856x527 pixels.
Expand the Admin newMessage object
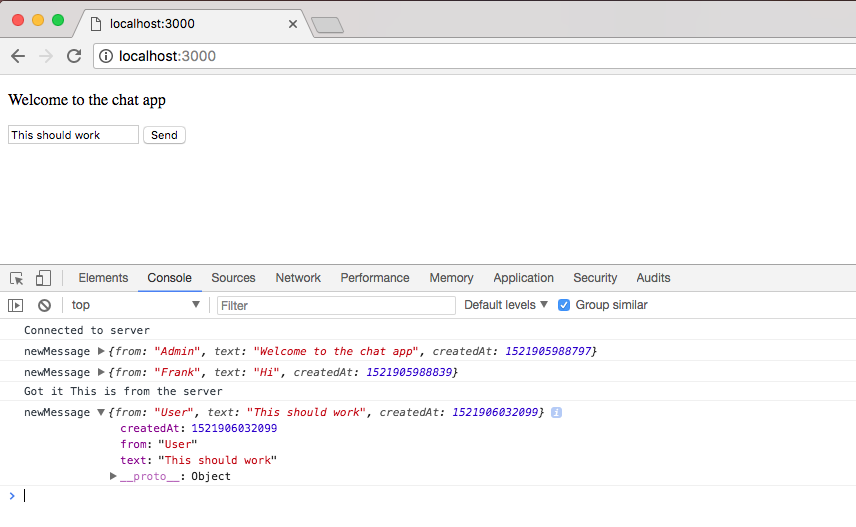pyautogui.click(x=100, y=352)
